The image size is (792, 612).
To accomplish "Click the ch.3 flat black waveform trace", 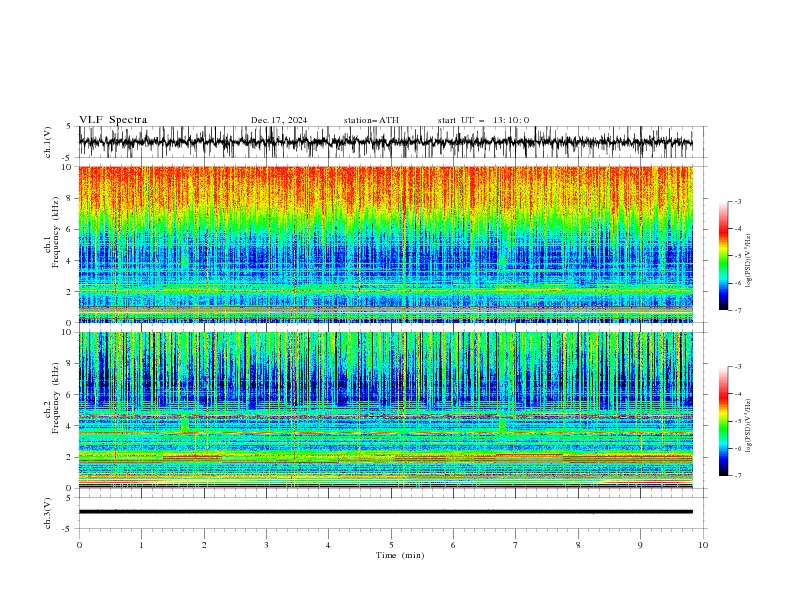I will 385,512.
